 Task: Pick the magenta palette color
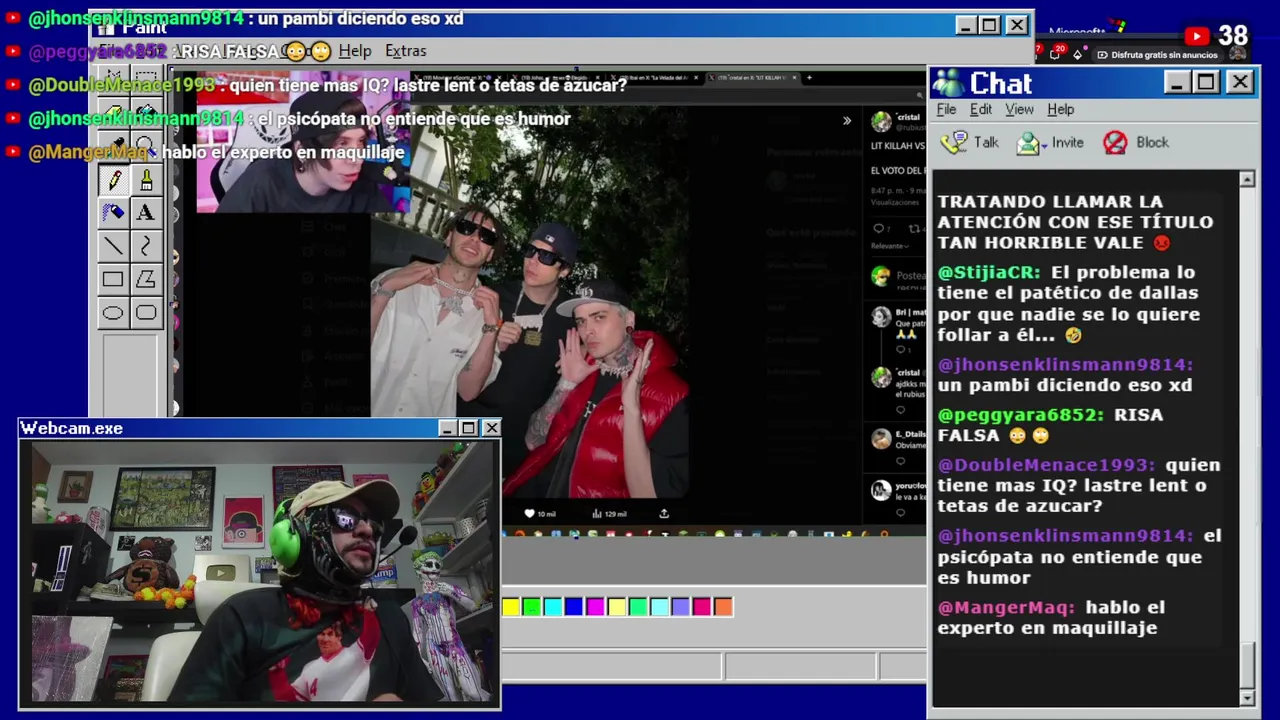coord(595,607)
